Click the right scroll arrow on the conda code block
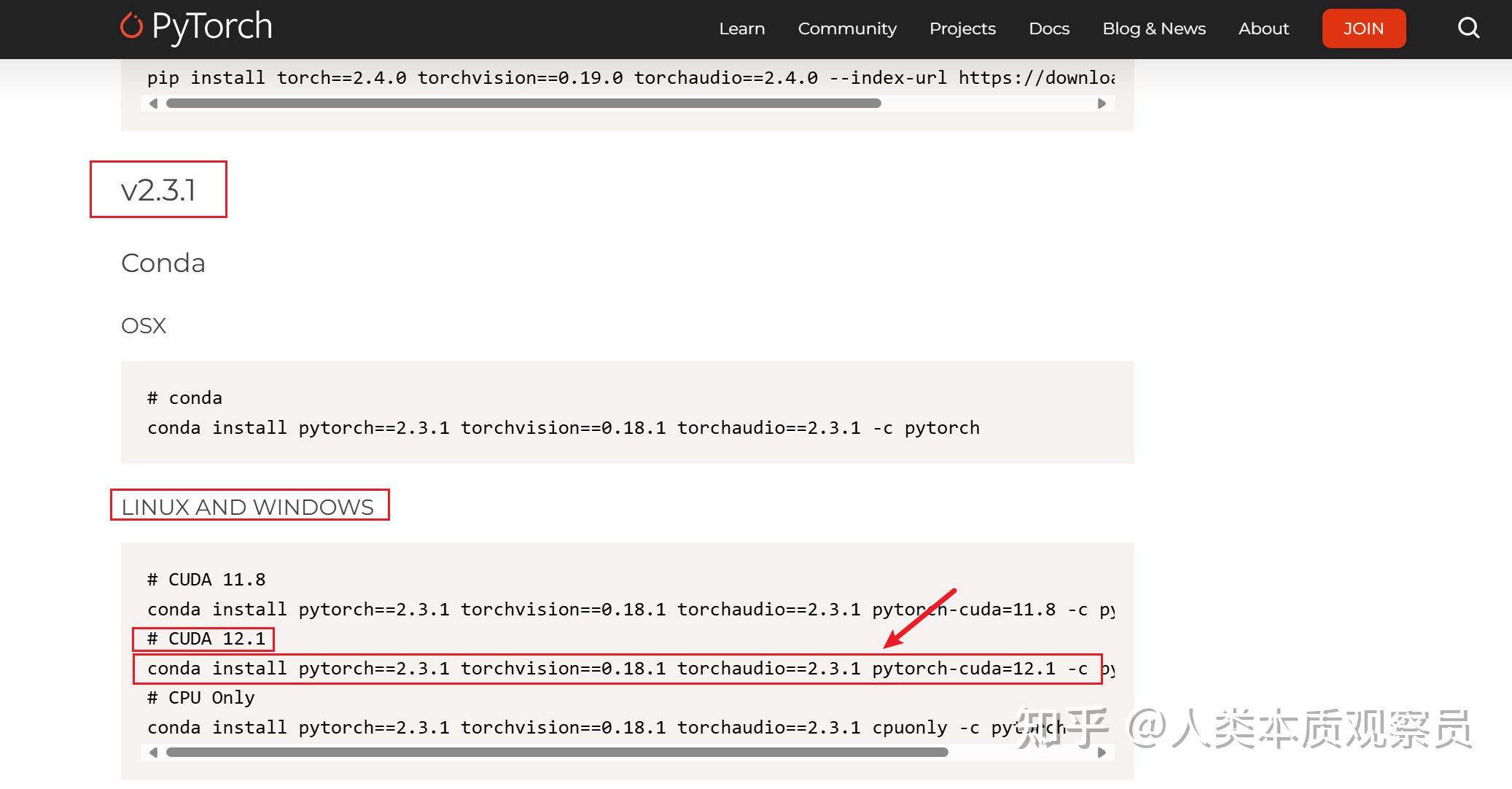Viewport: 1512px width, 789px height. pos(1103,752)
